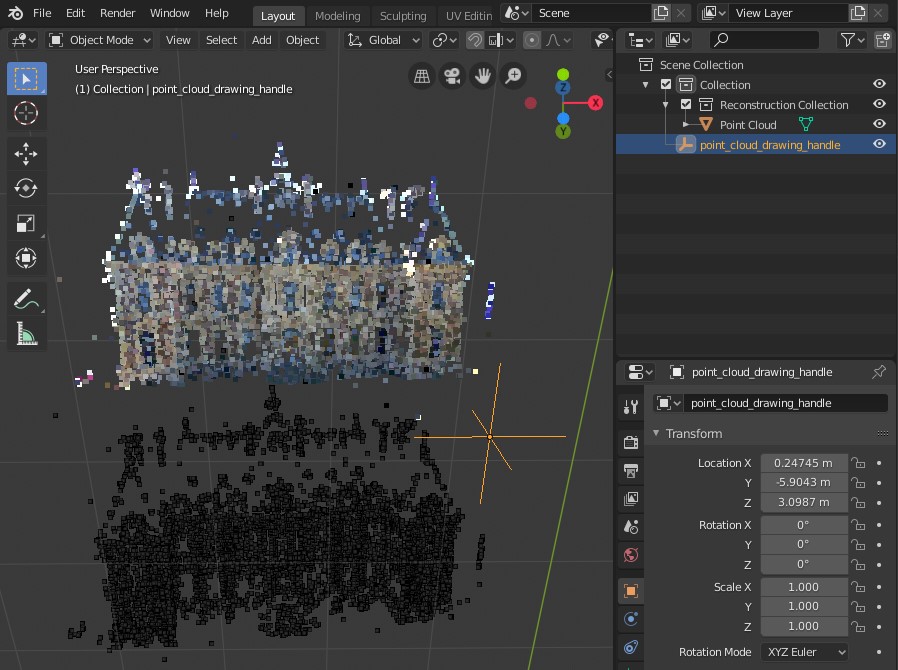Toggle the zoom magnifier icon in viewport
Screen dimensions: 898x670
513,76
